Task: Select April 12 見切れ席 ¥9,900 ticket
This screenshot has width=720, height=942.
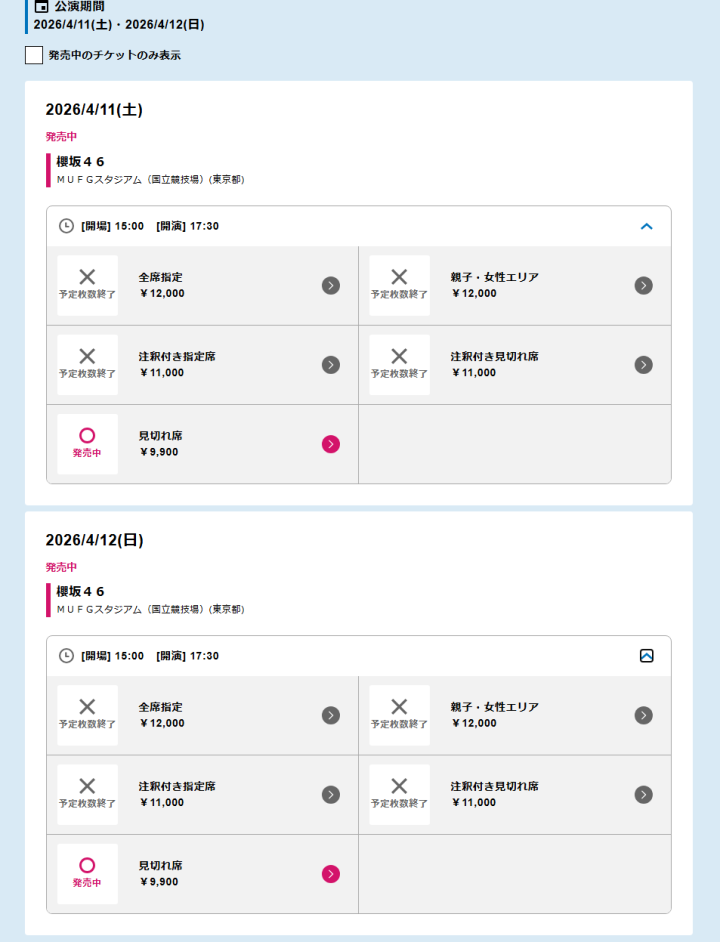Action: [x=200, y=874]
